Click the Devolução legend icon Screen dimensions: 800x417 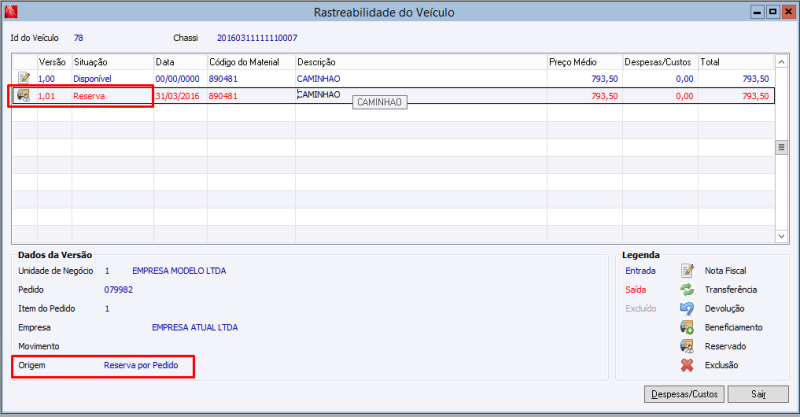687,308
